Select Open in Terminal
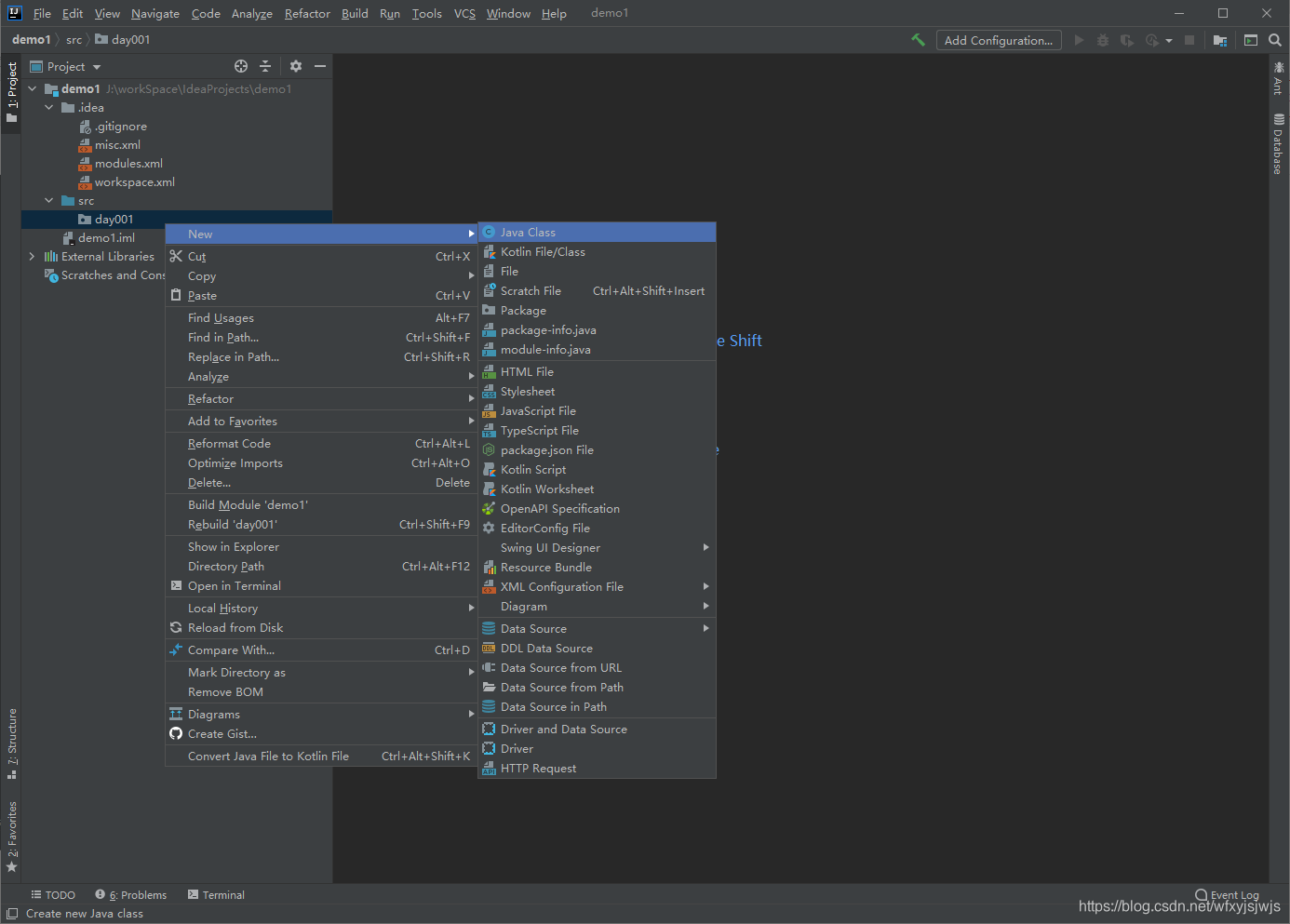 point(321,586)
